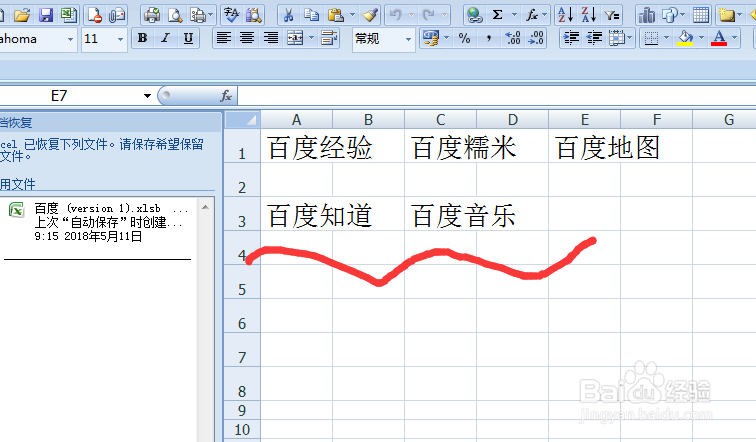The width and height of the screenshot is (756, 442).
Task: Save the workbook with floppy disk icon
Action: pyautogui.click(x=46, y=15)
